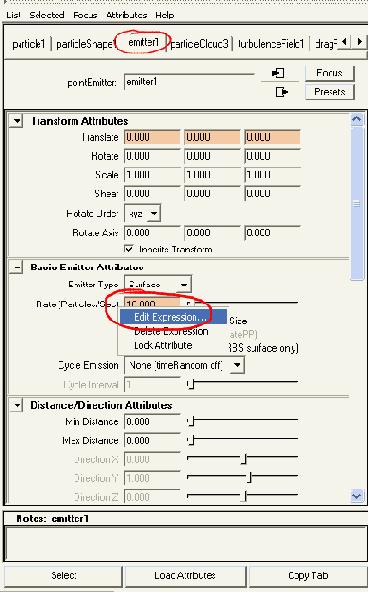
Task: Click the Shear Z field
Action: pos(273,193)
